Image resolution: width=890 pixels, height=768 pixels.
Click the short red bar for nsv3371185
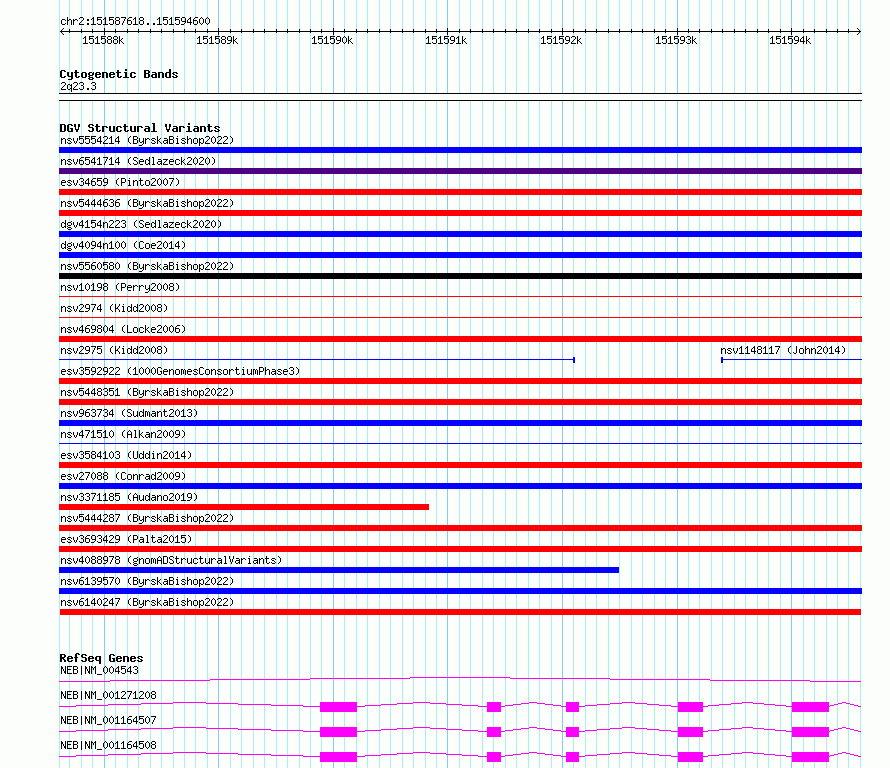click(244, 507)
